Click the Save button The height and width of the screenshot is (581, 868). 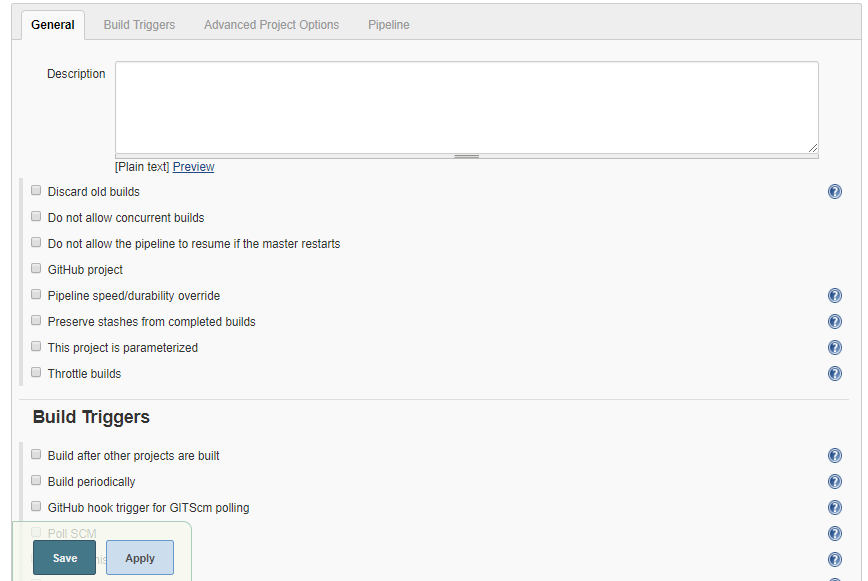pyautogui.click(x=64, y=558)
